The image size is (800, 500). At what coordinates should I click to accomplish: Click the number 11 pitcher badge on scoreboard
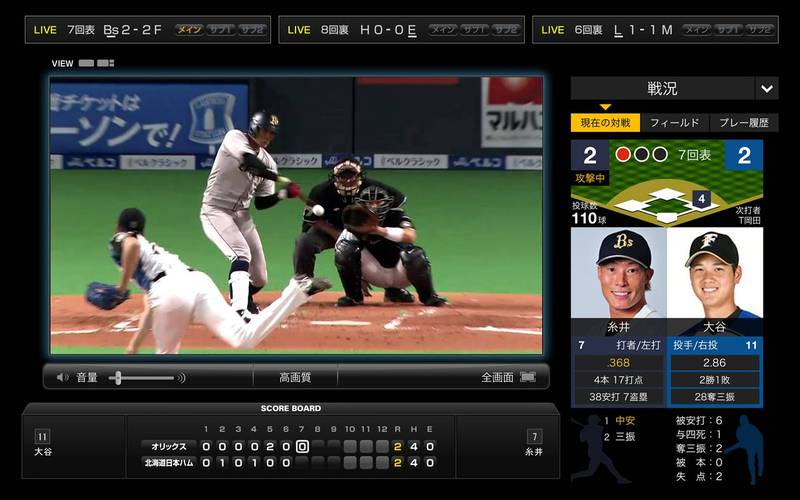point(42,436)
